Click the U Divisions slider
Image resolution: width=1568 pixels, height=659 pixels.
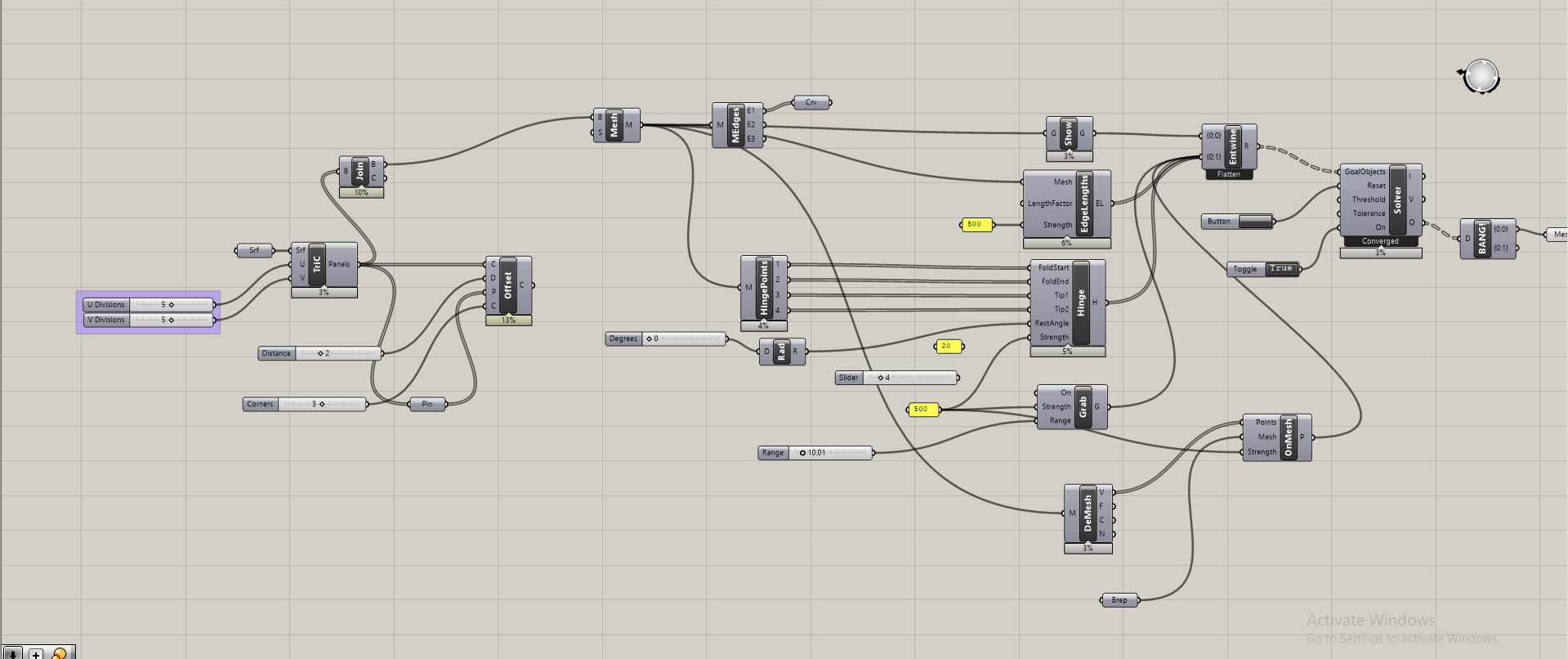[x=172, y=305]
